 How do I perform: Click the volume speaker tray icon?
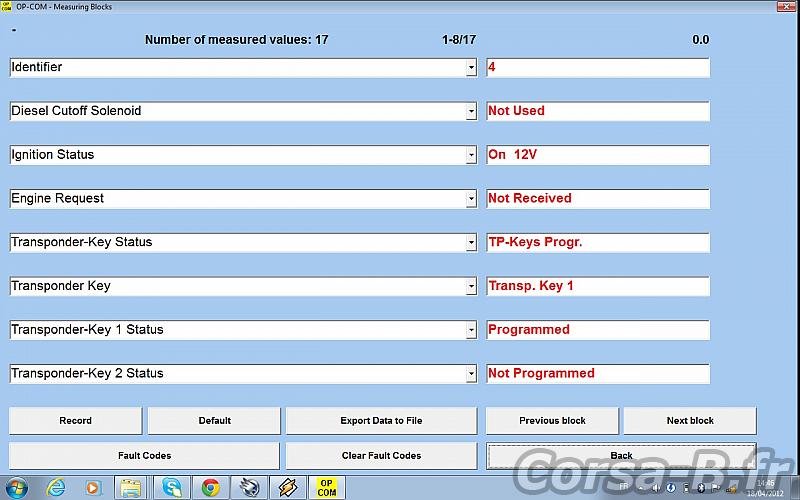[x=656, y=488]
